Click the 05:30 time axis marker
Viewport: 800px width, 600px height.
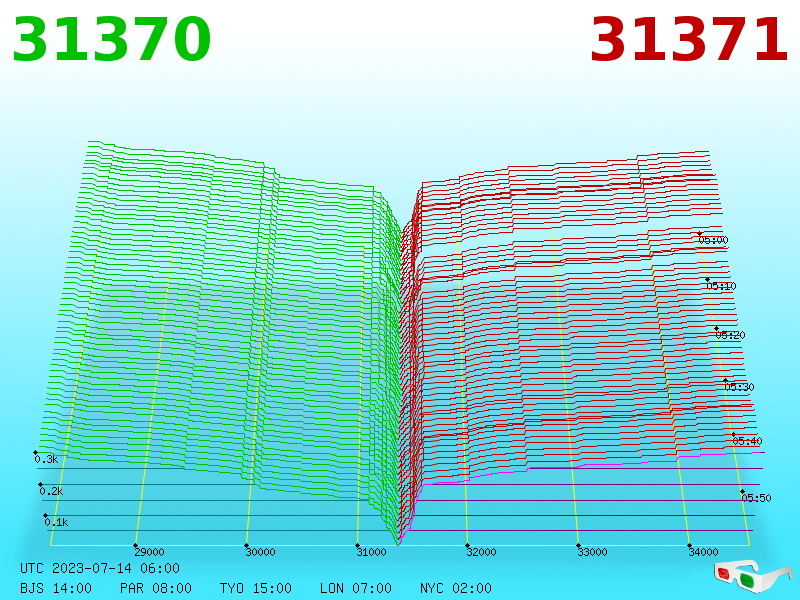point(739,387)
